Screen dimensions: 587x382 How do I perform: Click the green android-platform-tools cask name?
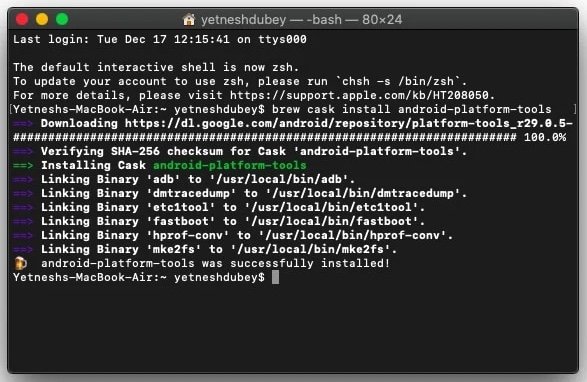(230, 165)
